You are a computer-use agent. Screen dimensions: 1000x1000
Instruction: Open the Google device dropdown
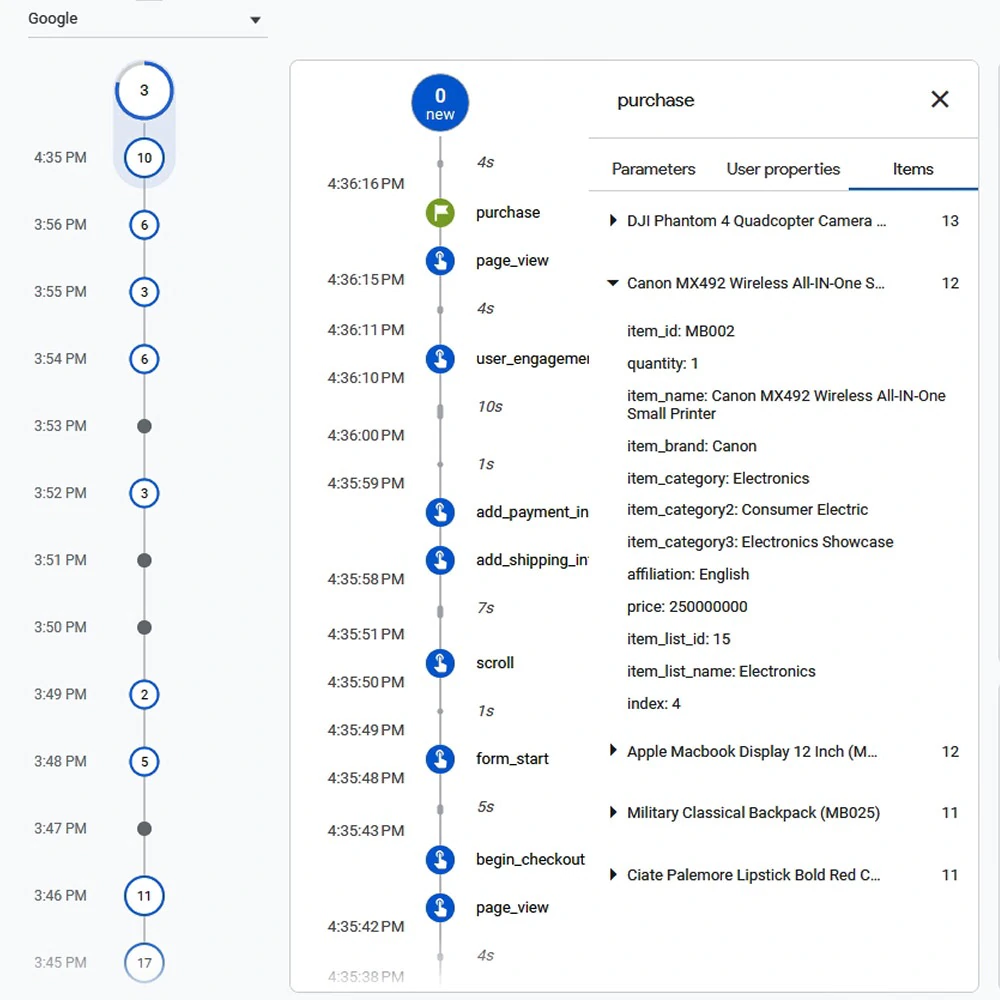[147, 19]
